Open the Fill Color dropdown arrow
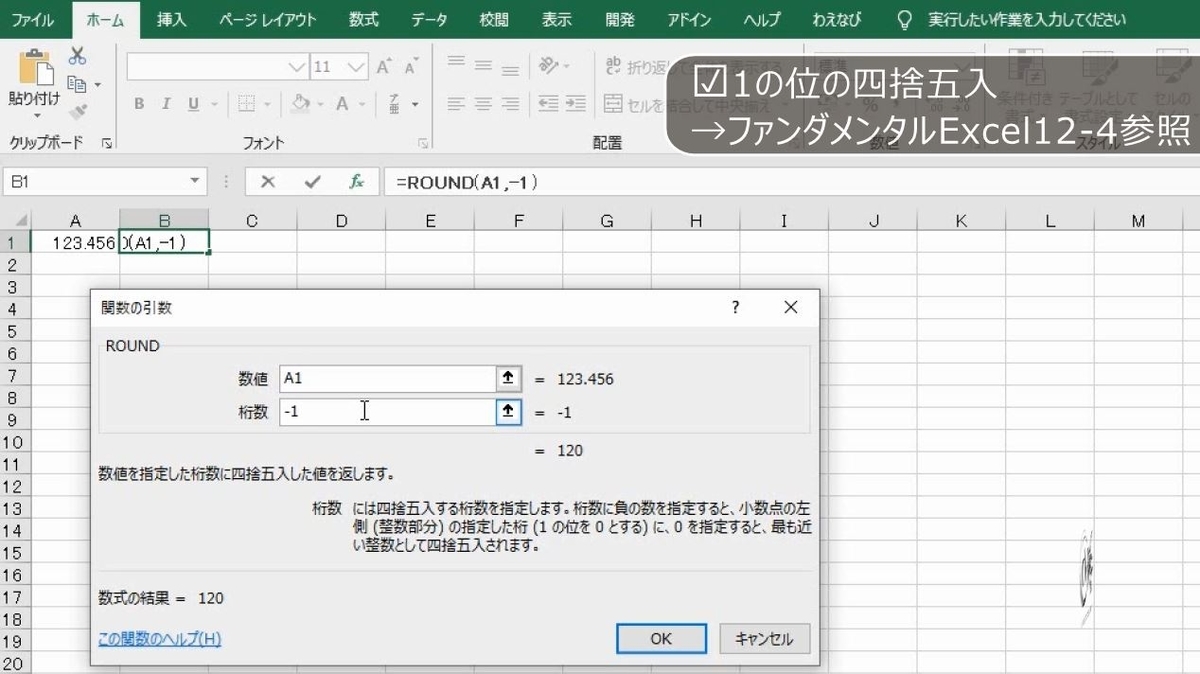1200x674 pixels. pos(319,104)
